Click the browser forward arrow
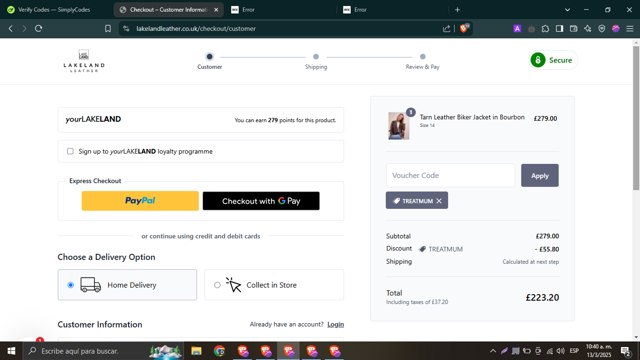Screen dimensions: 640x360 click(x=24, y=29)
